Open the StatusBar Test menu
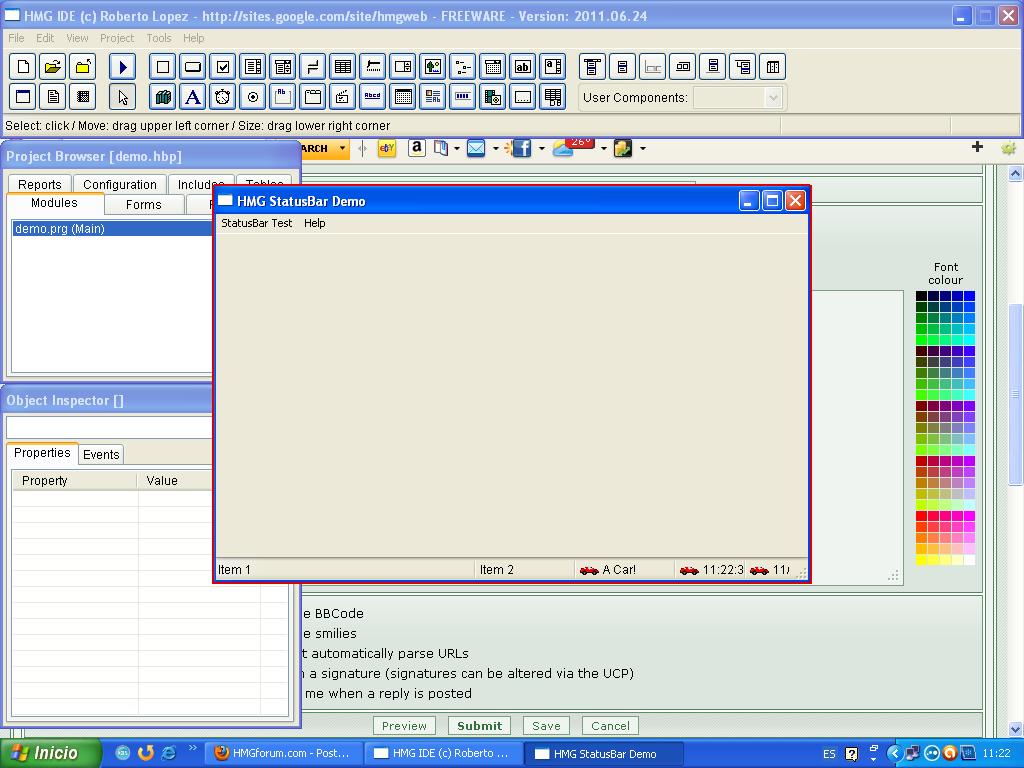This screenshot has height=768, width=1024. point(257,223)
